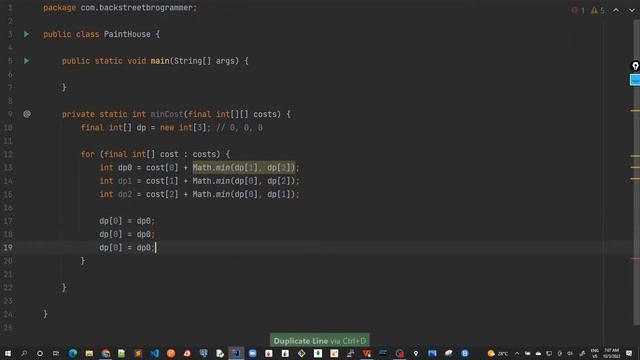Open Task View from the taskbar
Image resolution: width=640 pixels, height=360 pixels.
[x=56, y=353]
